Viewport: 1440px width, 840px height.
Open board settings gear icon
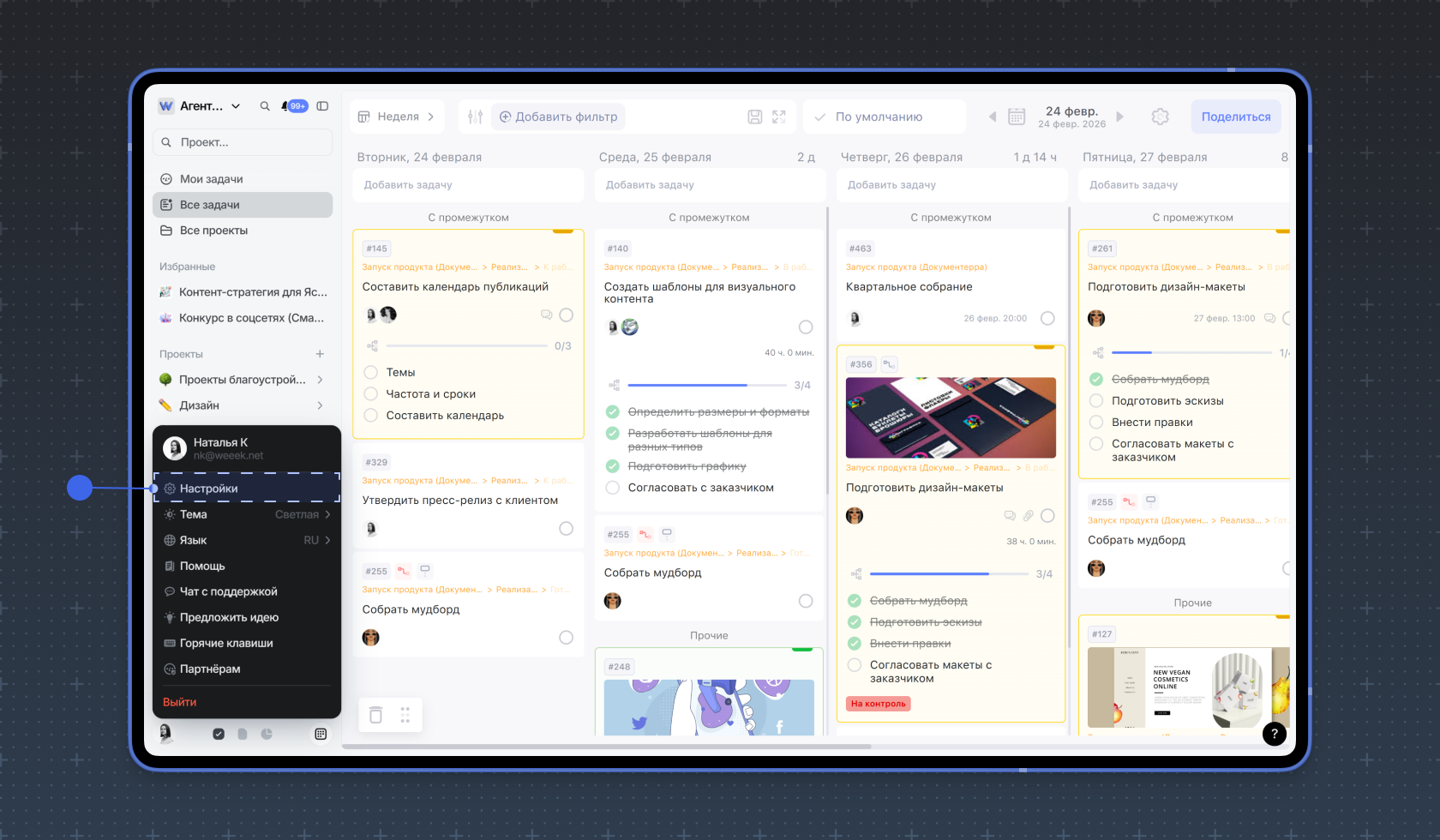pos(1160,117)
